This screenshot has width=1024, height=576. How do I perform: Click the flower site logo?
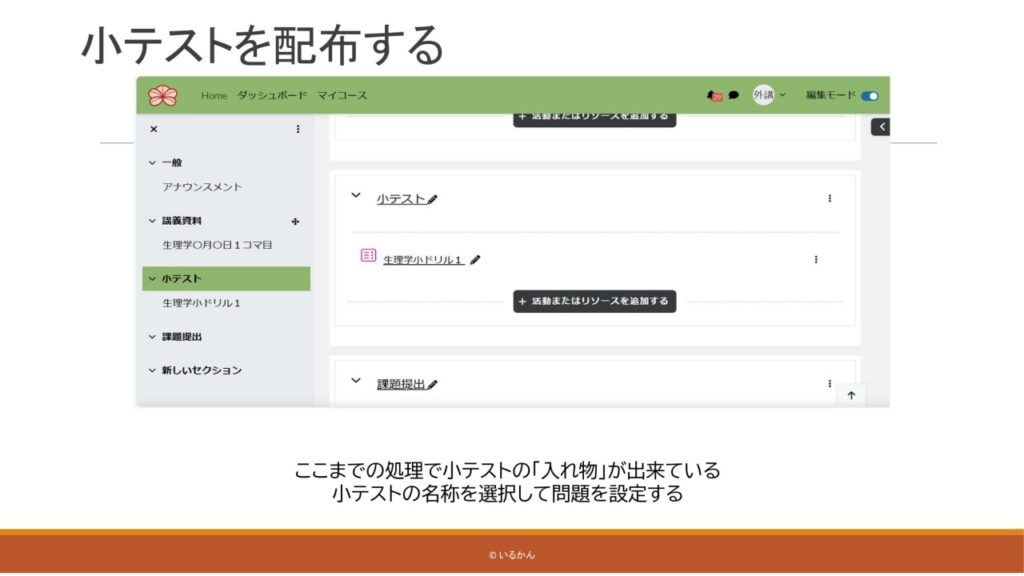[162, 96]
